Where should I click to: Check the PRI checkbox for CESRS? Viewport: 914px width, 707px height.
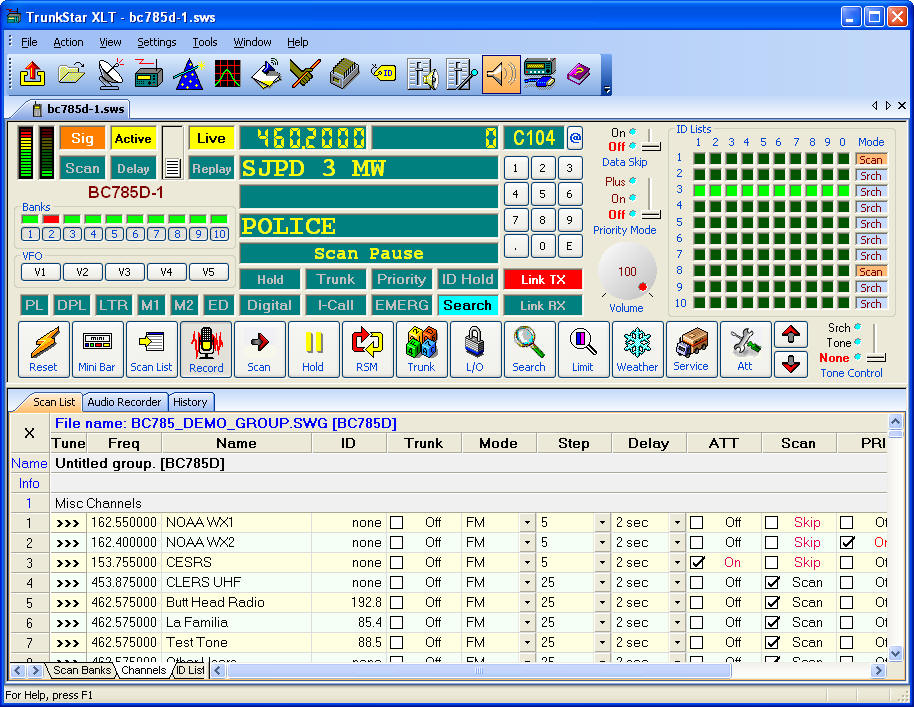coord(847,562)
